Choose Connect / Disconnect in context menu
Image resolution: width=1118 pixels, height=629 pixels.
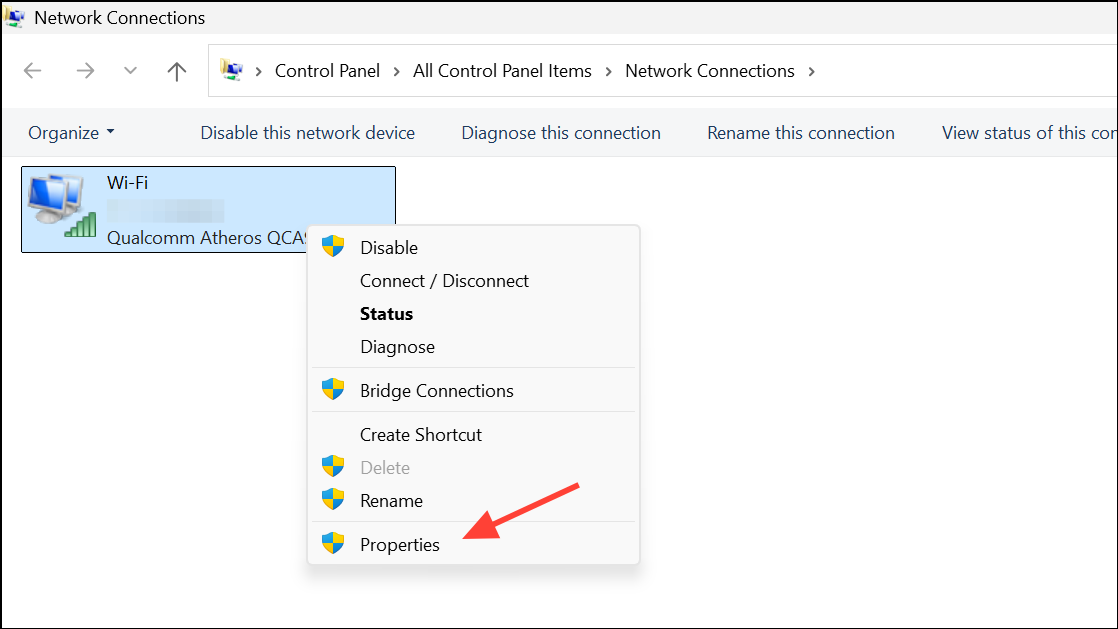(444, 281)
